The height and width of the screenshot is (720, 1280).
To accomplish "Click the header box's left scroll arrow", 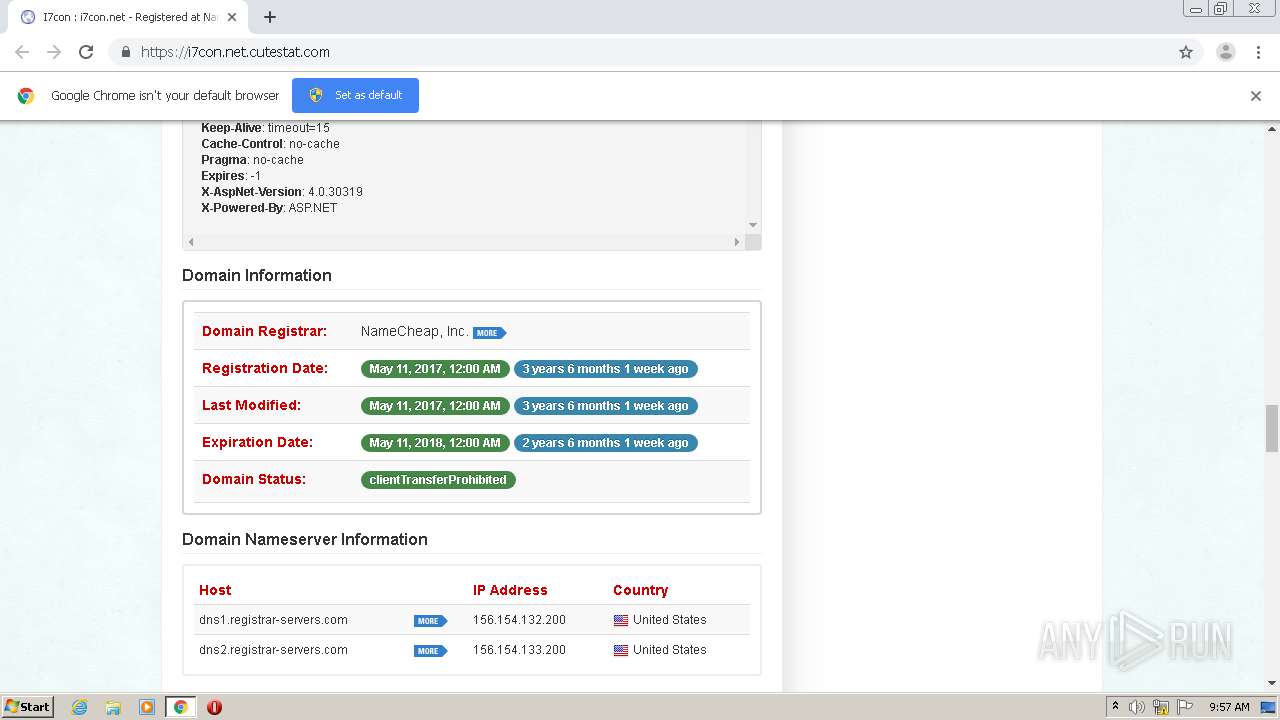I will (x=191, y=242).
